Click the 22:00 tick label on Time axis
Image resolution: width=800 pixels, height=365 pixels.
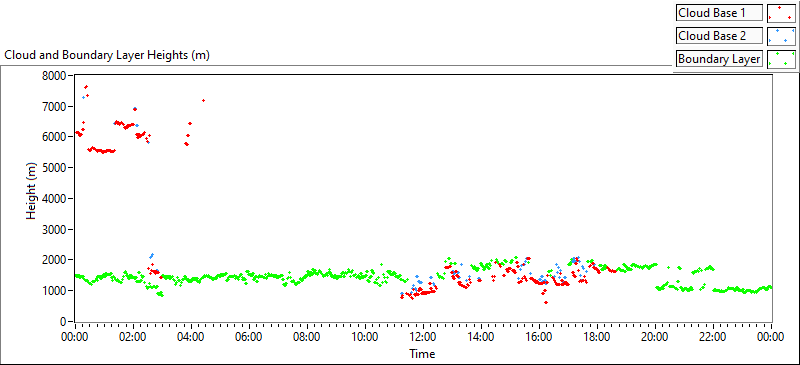click(712, 337)
